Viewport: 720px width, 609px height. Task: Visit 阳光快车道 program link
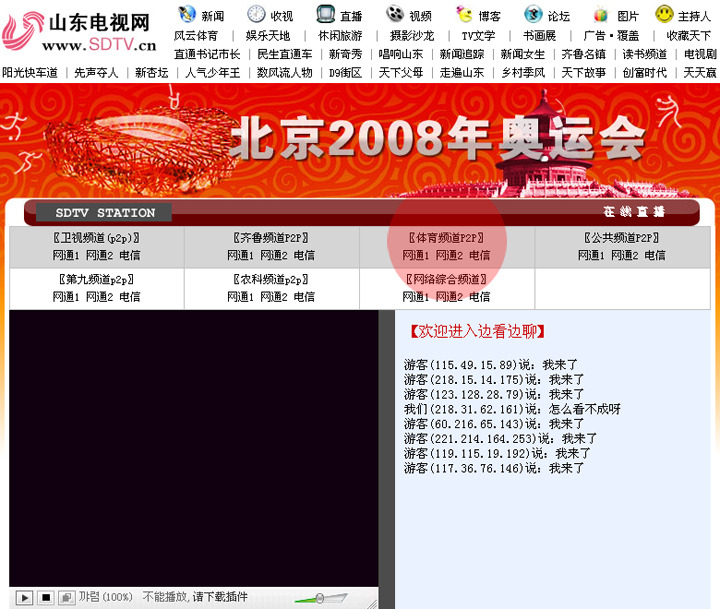[x=30, y=73]
